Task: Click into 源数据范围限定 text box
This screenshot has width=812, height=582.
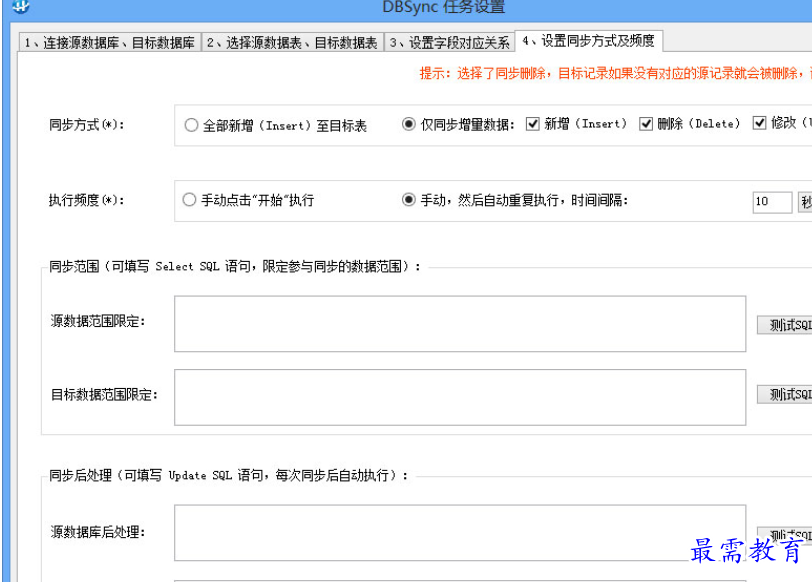Action: pos(460,324)
